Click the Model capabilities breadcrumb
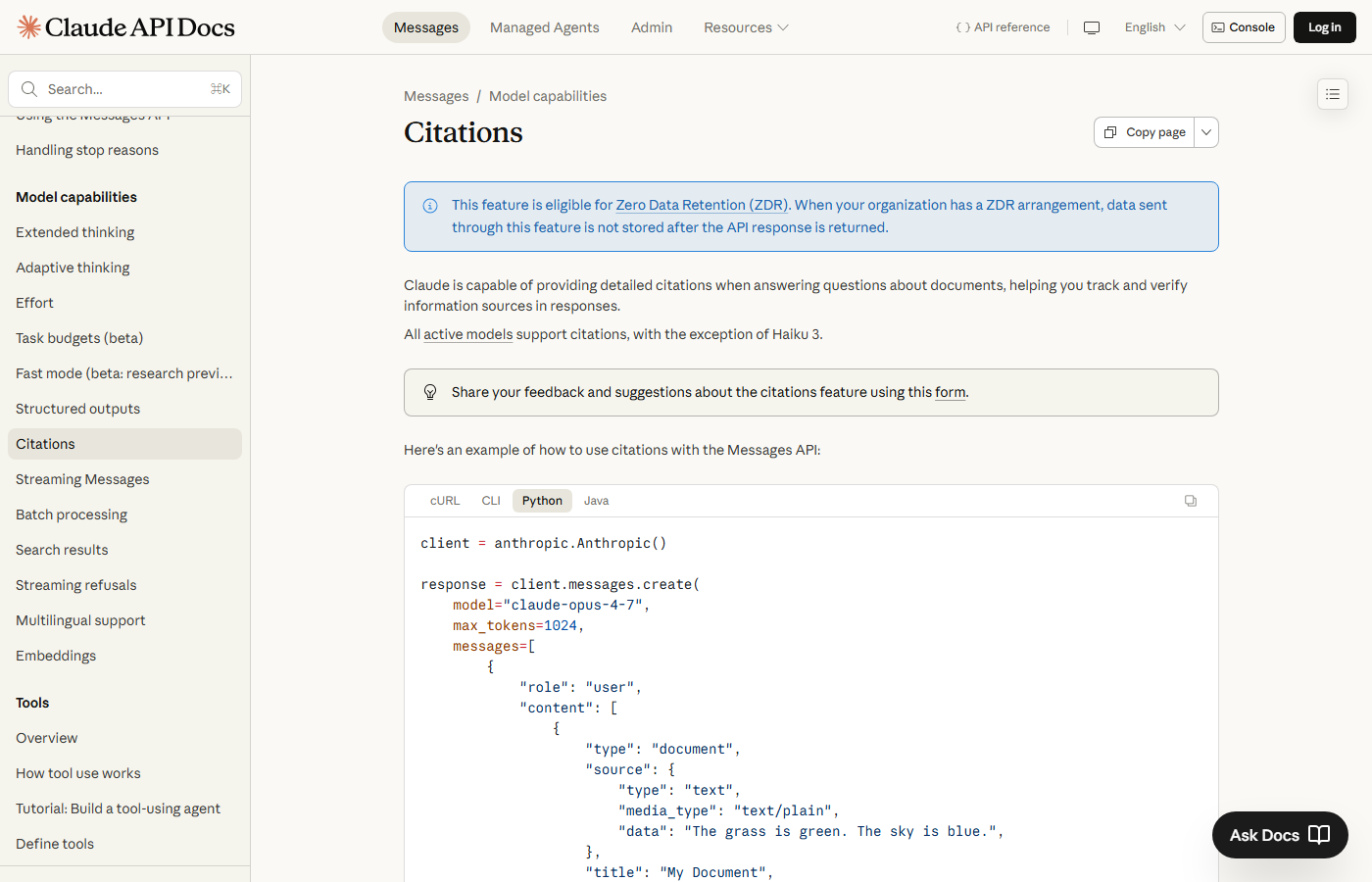This screenshot has height=882, width=1372. [x=548, y=96]
